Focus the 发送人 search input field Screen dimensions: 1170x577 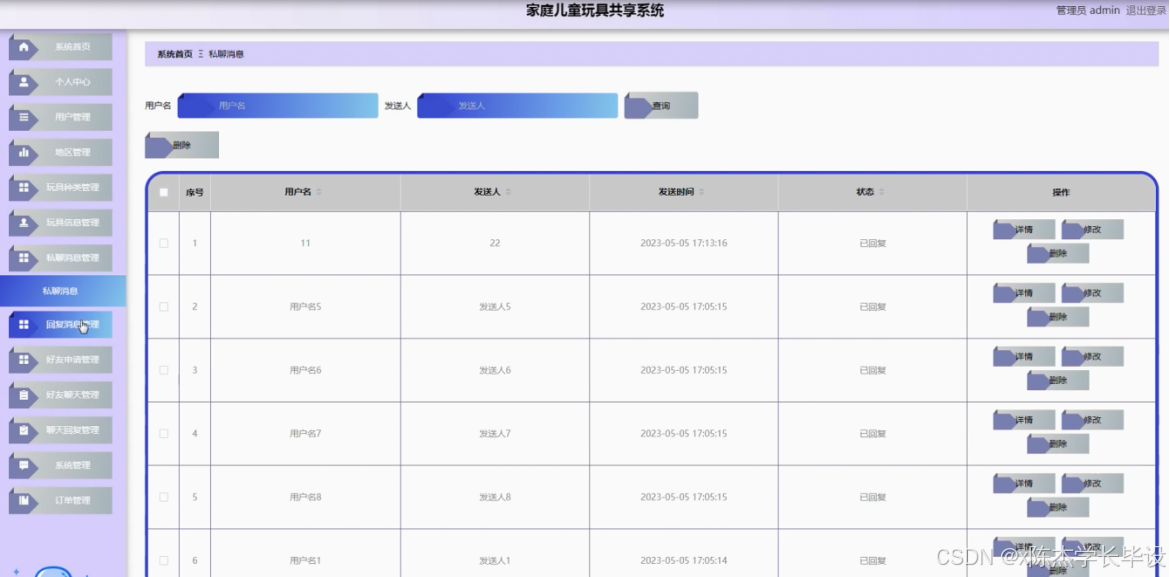[x=517, y=106]
